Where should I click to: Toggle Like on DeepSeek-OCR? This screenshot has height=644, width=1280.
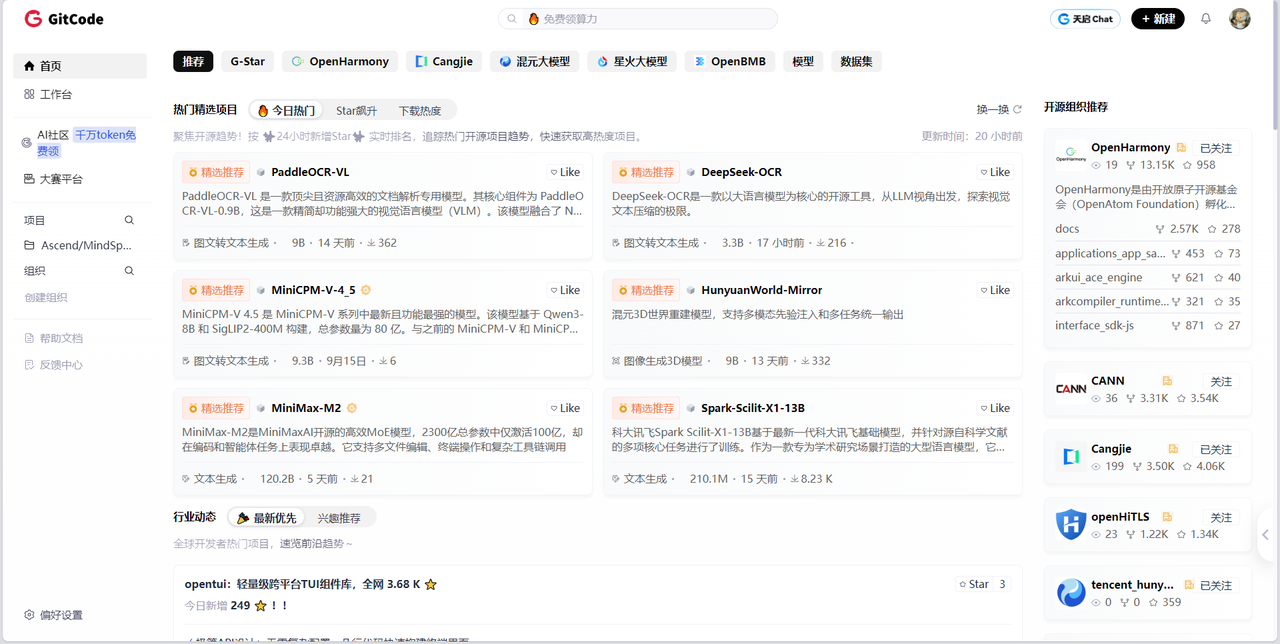click(x=995, y=172)
